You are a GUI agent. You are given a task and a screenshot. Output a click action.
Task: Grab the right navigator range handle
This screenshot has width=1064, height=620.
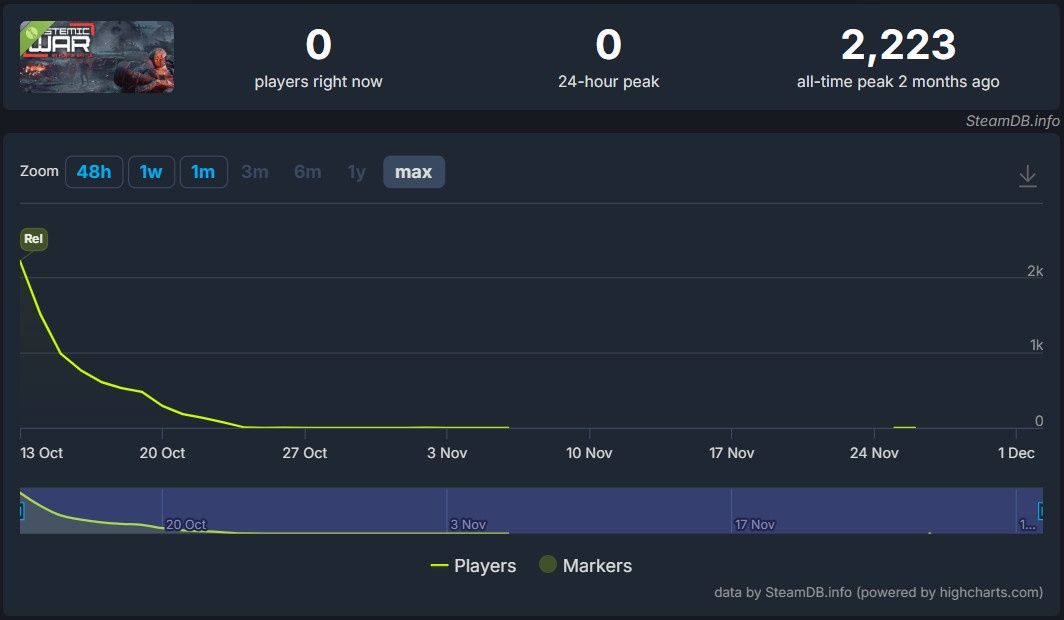coord(1041,511)
